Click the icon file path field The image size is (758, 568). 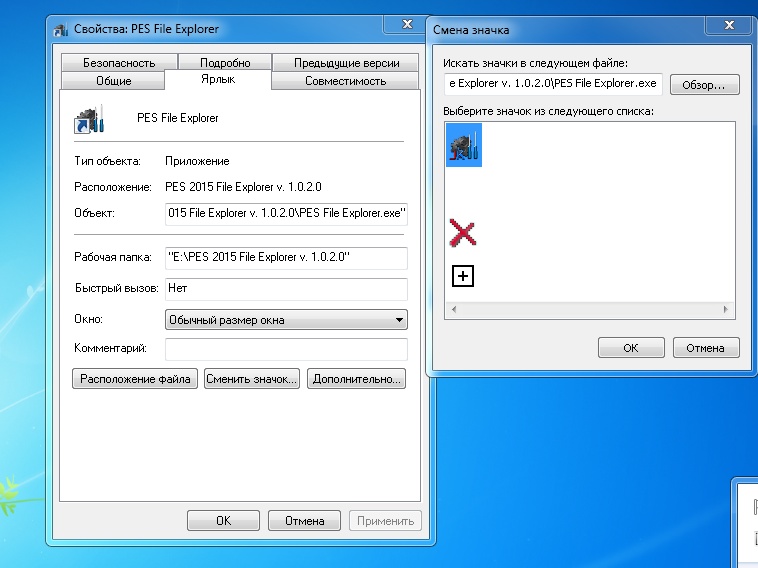pos(553,84)
